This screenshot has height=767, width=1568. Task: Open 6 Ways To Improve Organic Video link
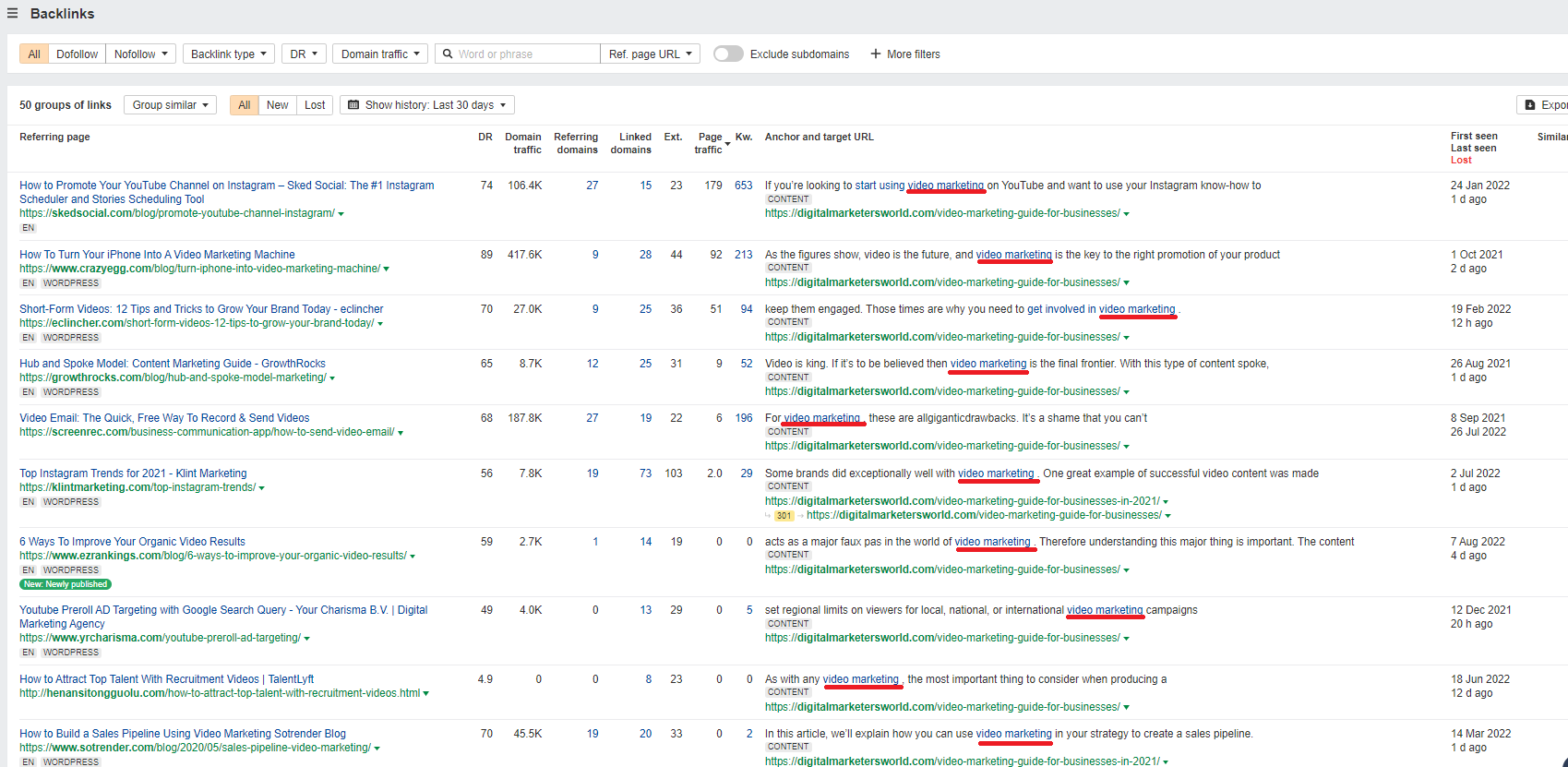pos(132,542)
